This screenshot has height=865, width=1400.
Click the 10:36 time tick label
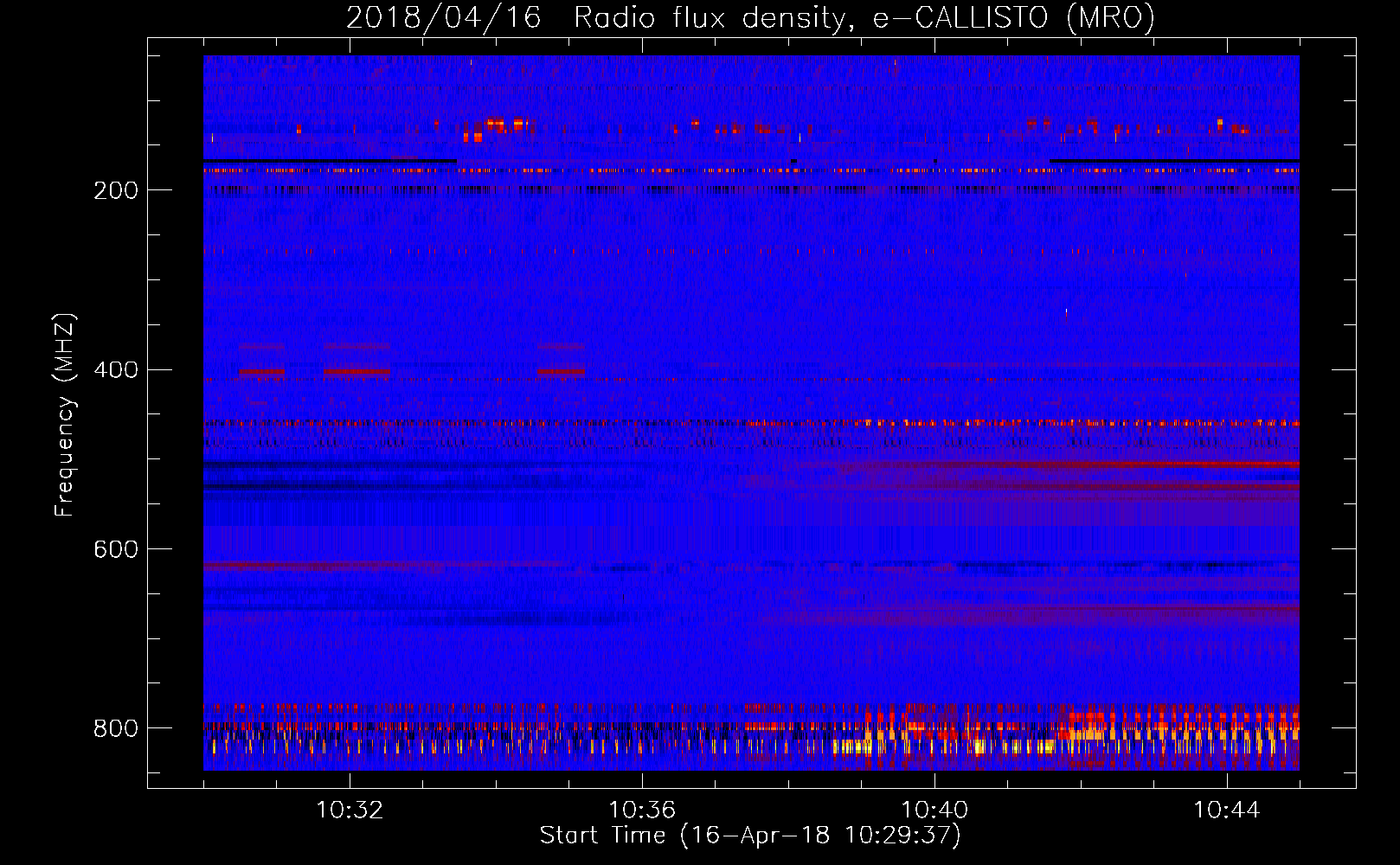pyautogui.click(x=642, y=811)
